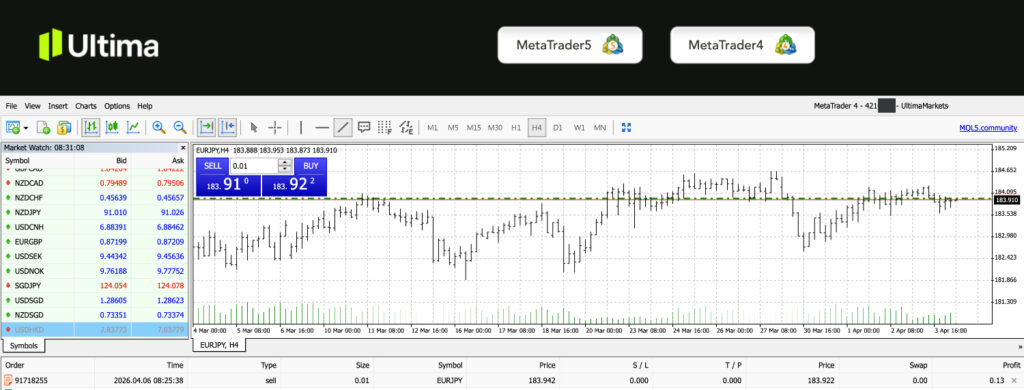
Task: Zoom out on the chart
Action: click(180, 127)
